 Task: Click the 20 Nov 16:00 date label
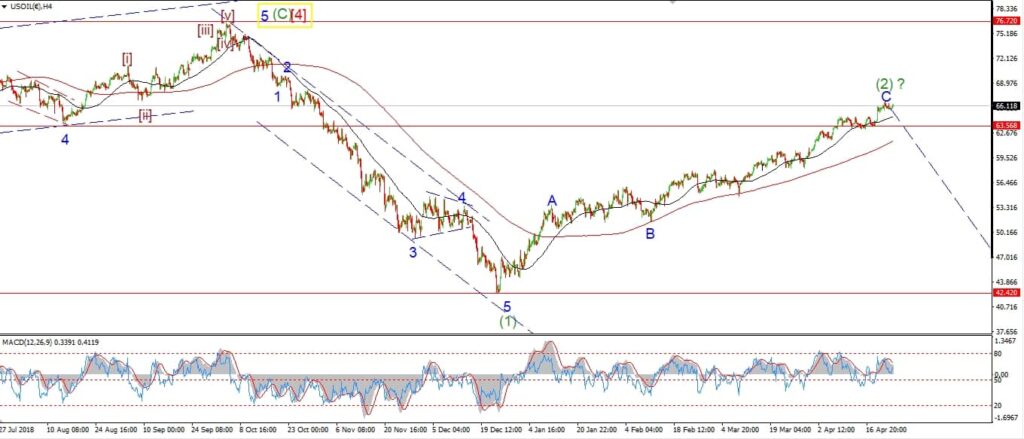pyautogui.click(x=404, y=430)
